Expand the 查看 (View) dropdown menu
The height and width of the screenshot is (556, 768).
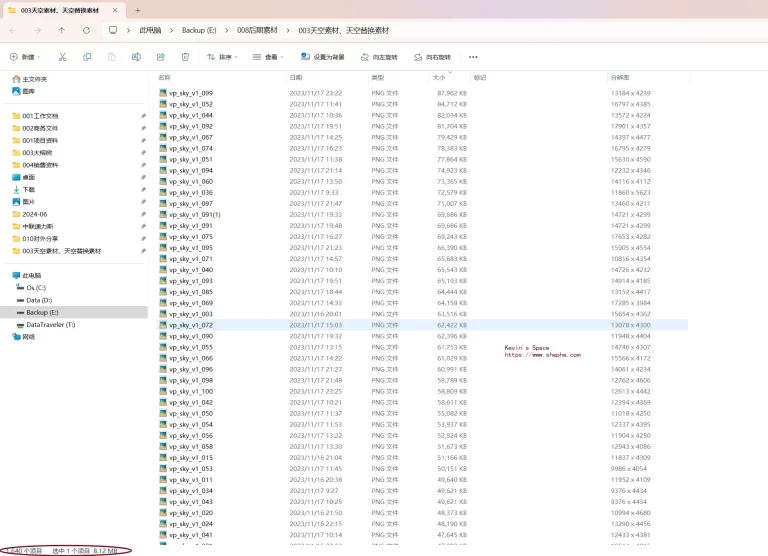[270, 57]
